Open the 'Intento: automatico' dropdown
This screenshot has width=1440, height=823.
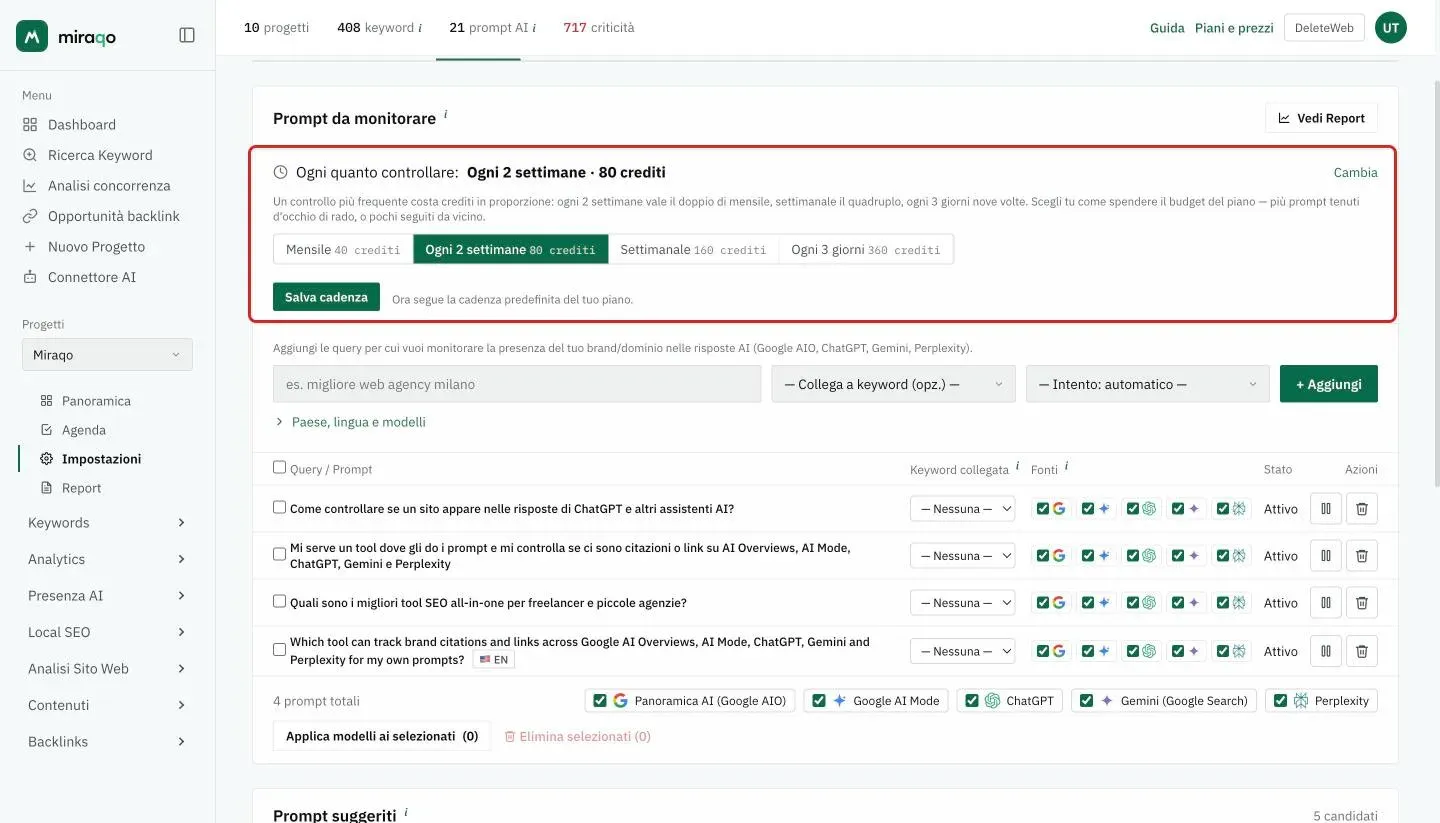[x=1148, y=384]
